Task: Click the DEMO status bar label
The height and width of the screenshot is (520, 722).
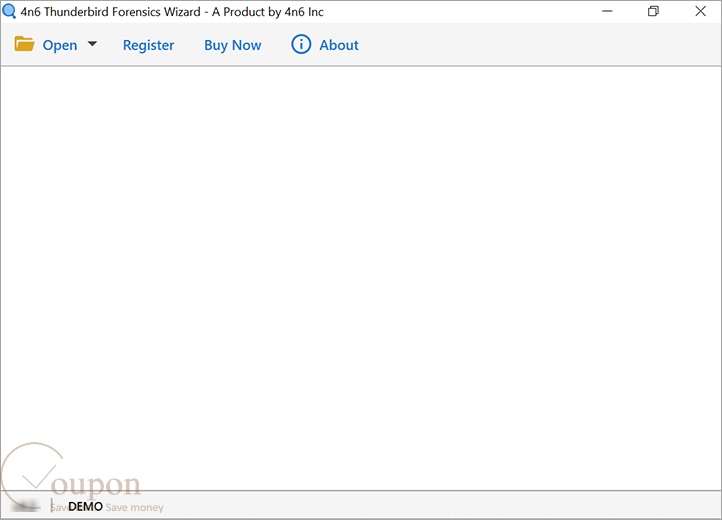Action: (x=85, y=507)
